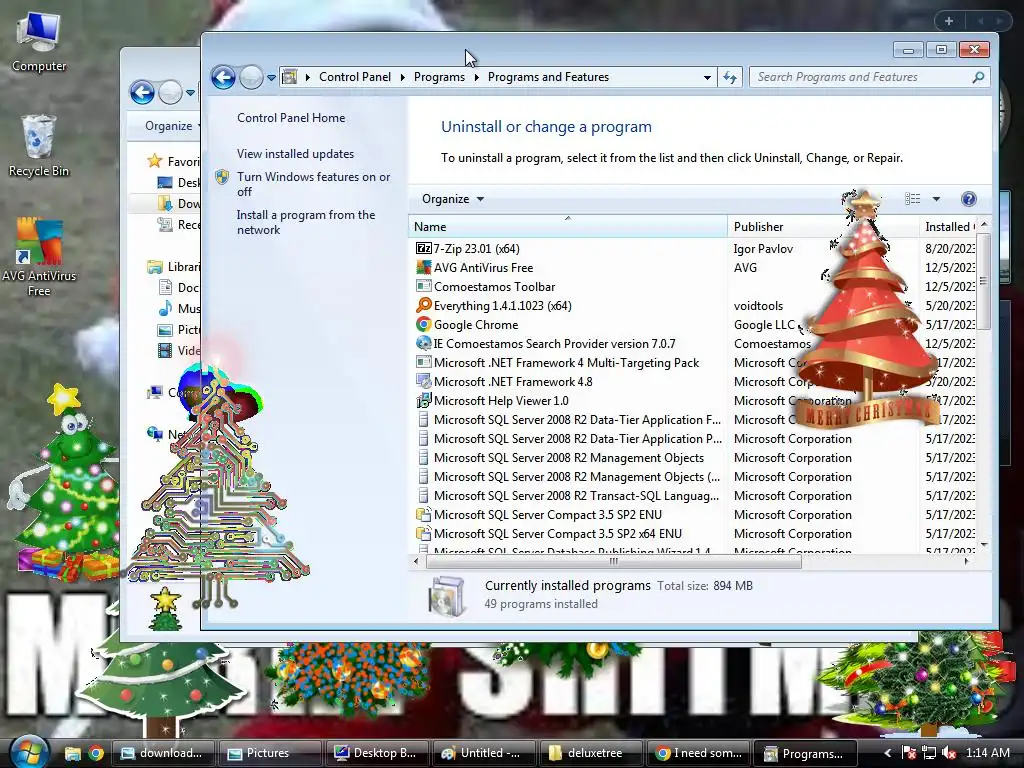Switch to Desktop B... taskbar window
This screenshot has height=768, width=1024.
[376, 754]
